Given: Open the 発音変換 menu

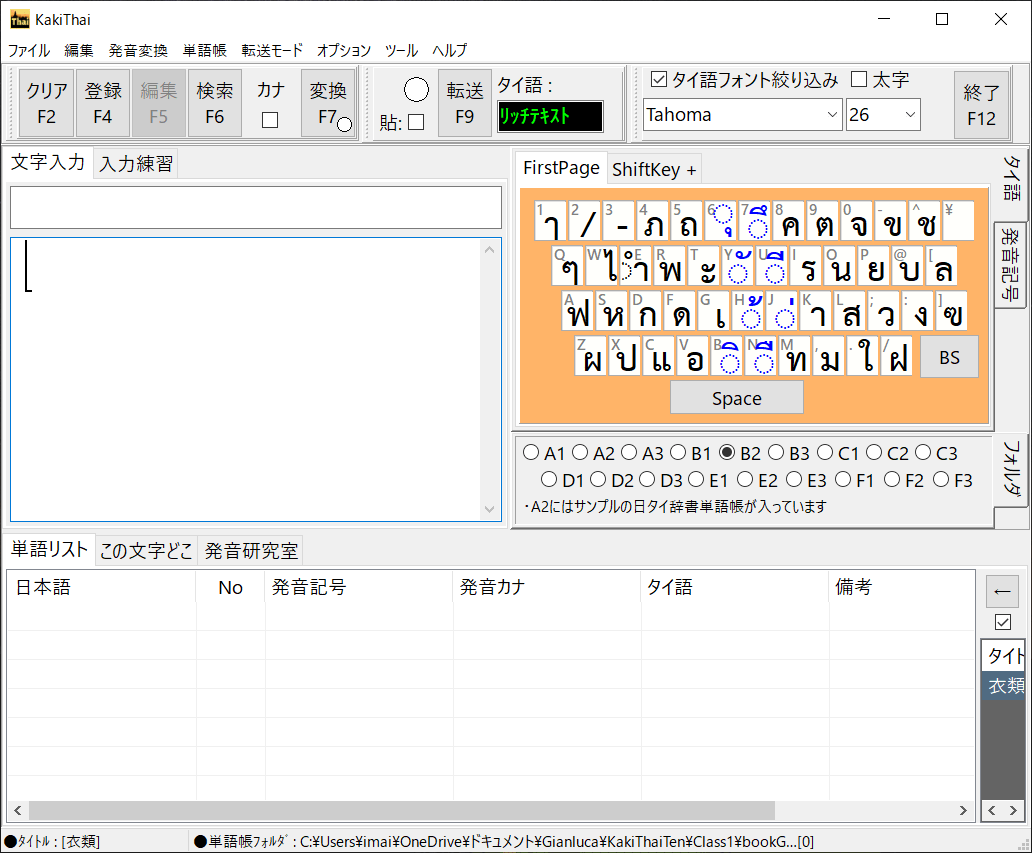Looking at the screenshot, I should tap(138, 50).
